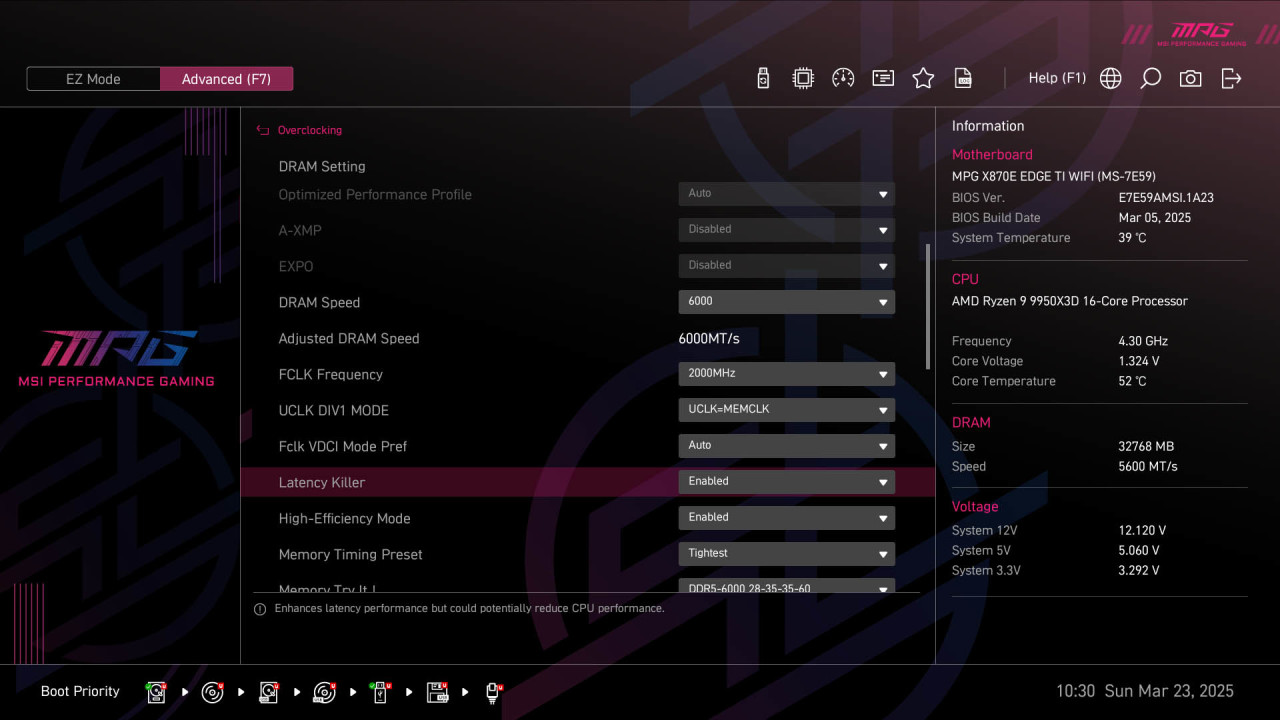The width and height of the screenshot is (1280, 720).
Task: Expand the High-Efficiency Mode dropdown
Action: click(x=786, y=518)
